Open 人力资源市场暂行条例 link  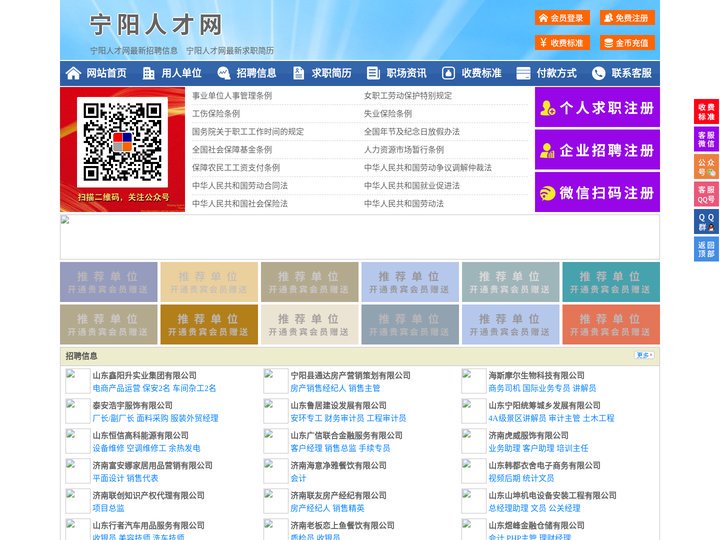coord(404,150)
